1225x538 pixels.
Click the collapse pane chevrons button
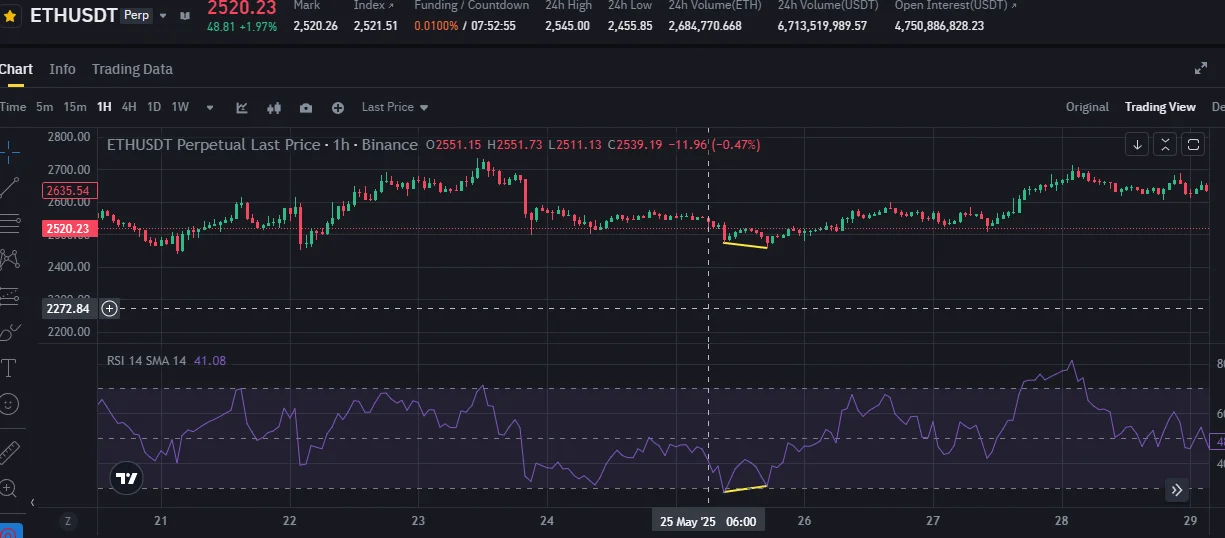tap(1165, 145)
